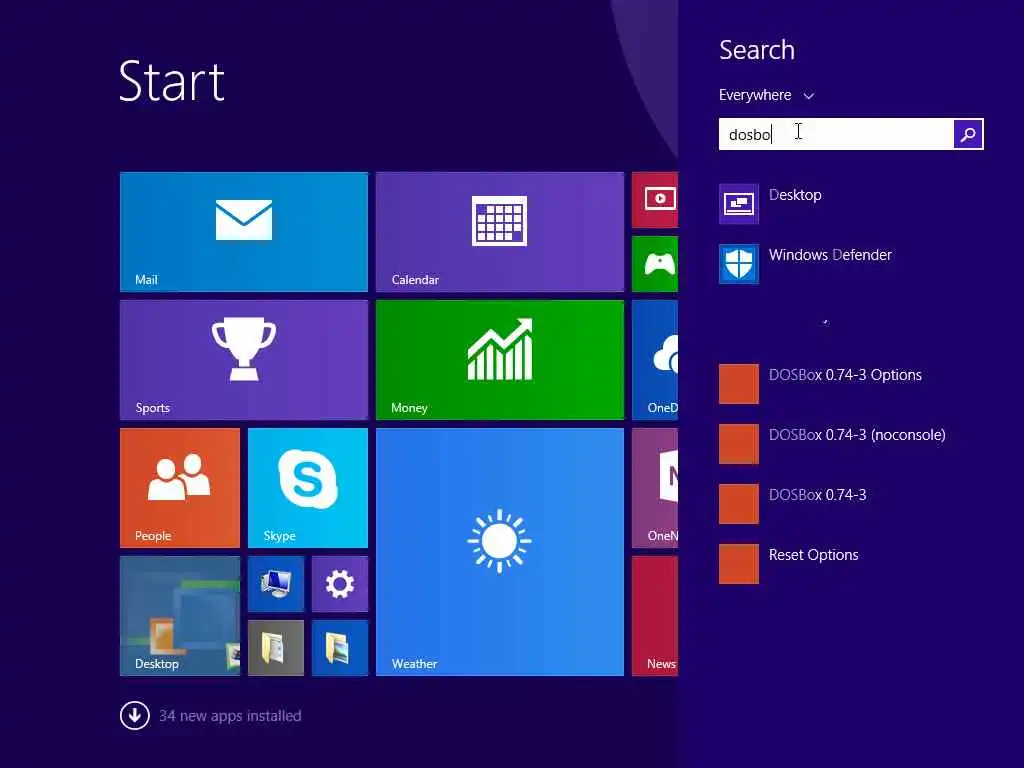The width and height of the screenshot is (1024, 768).
Task: Click DOSBox 0.74-3 Options result icon
Action: (739, 384)
